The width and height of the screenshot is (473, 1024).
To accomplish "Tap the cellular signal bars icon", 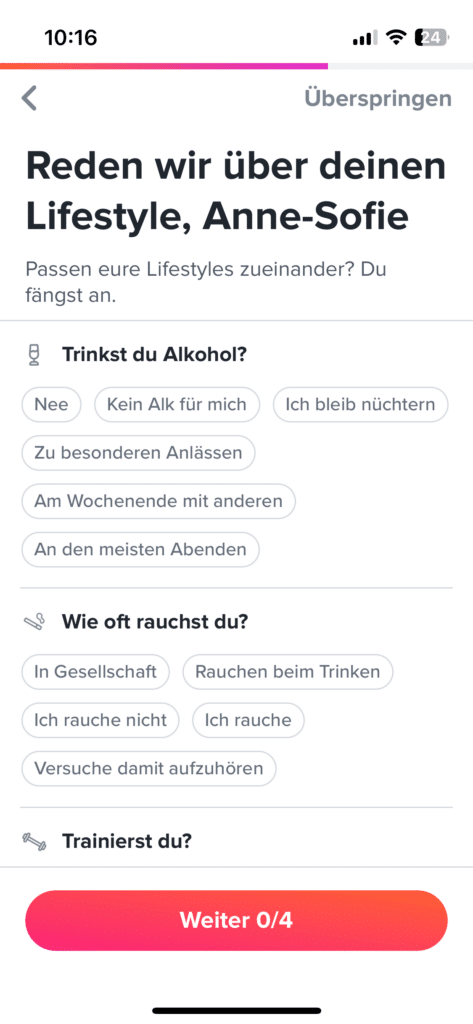I will (x=365, y=39).
